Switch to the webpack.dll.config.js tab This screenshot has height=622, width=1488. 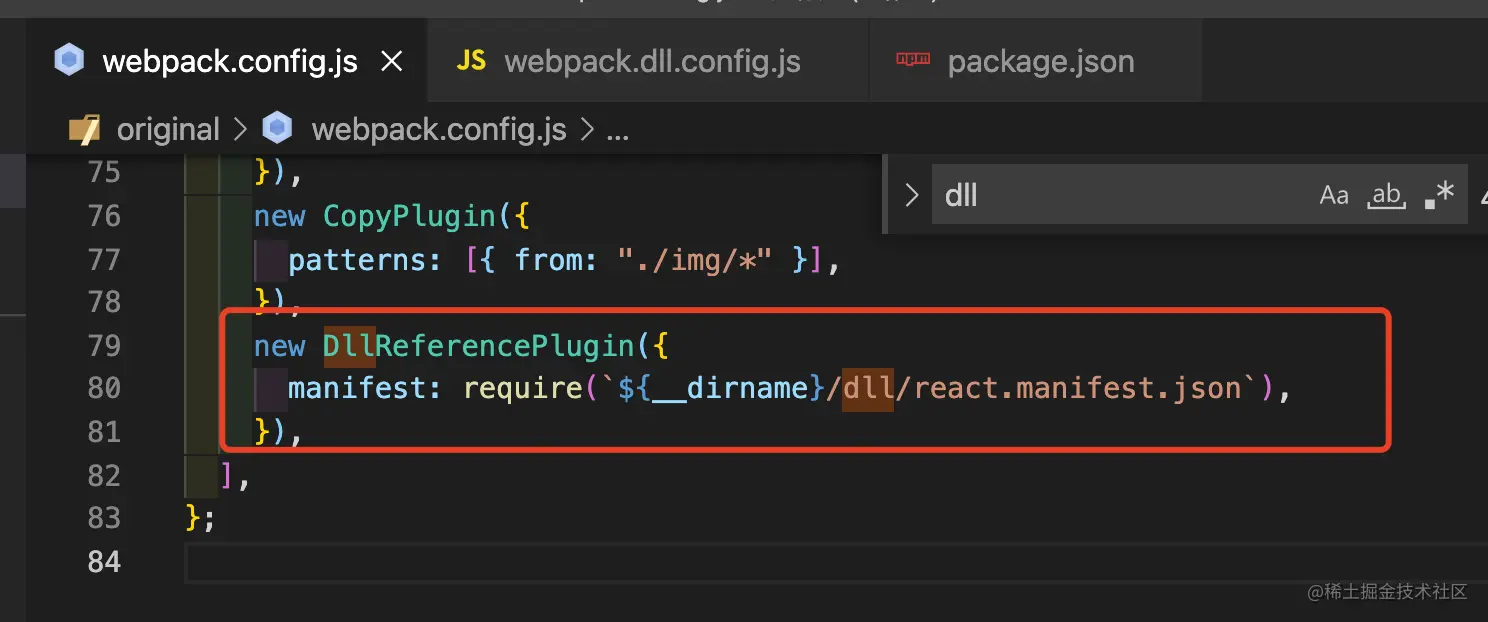point(652,62)
